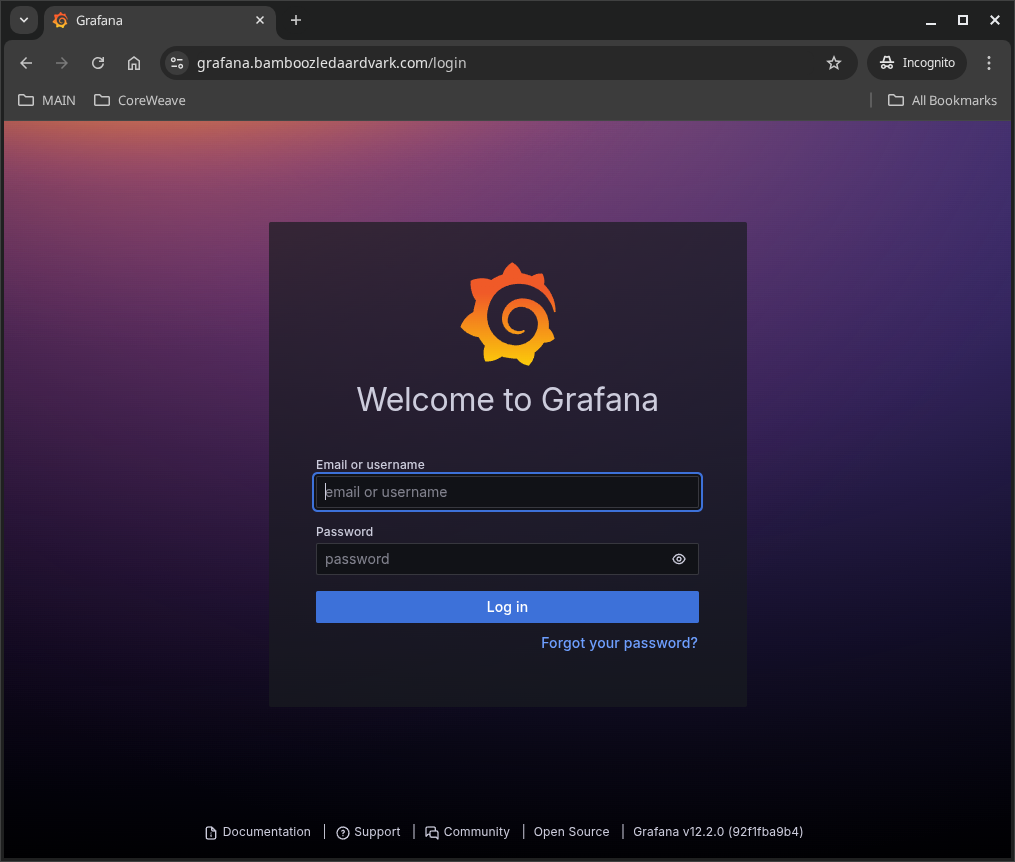Visit the Community footer link
The width and height of the screenshot is (1015, 862).
point(467,832)
